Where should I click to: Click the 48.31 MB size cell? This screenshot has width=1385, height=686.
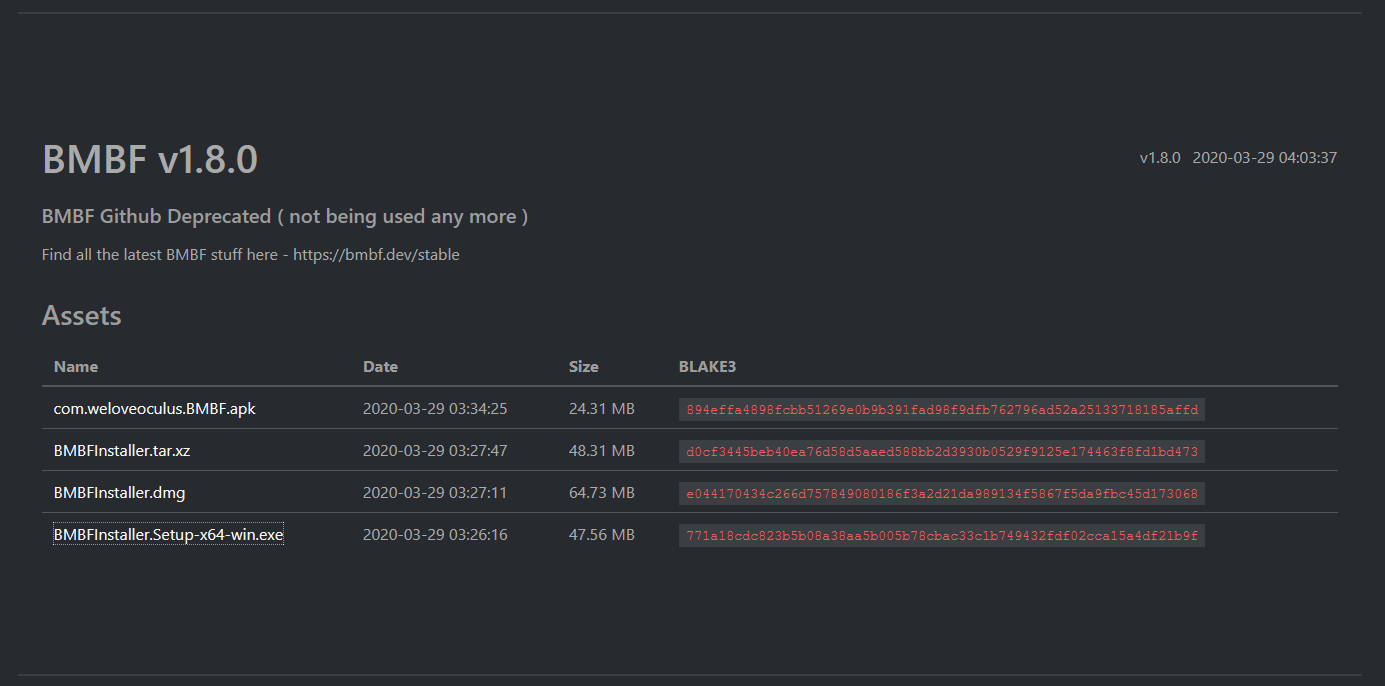pyautogui.click(x=602, y=450)
